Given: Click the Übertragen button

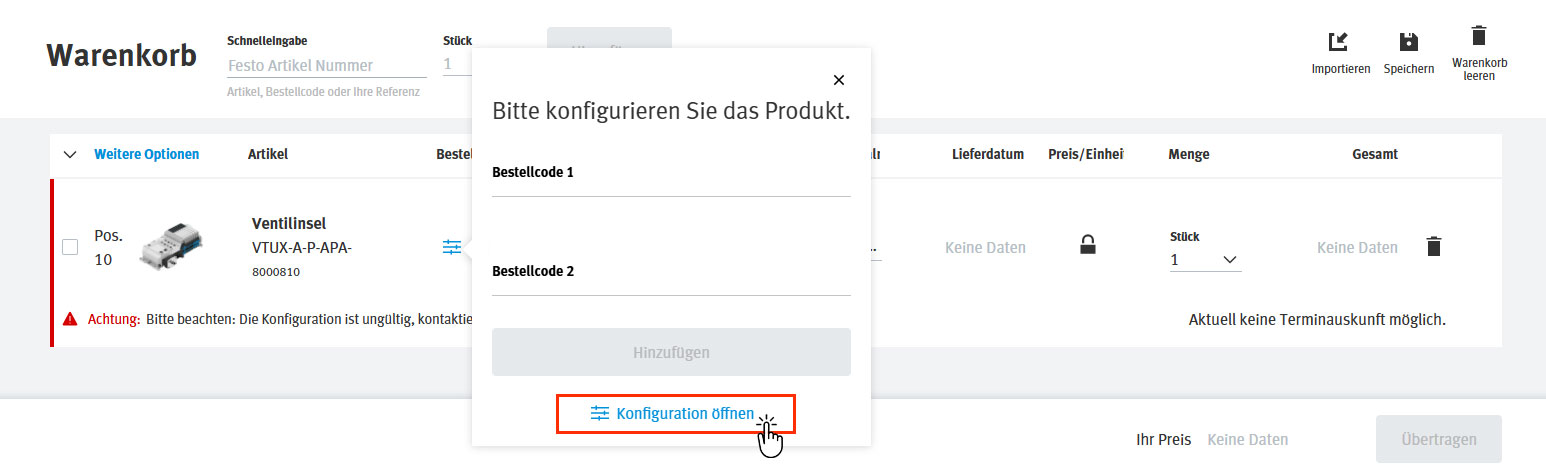Looking at the screenshot, I should [1438, 439].
